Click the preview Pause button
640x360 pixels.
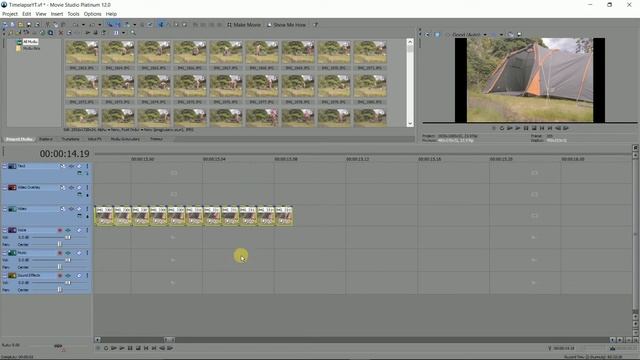tap(526, 128)
